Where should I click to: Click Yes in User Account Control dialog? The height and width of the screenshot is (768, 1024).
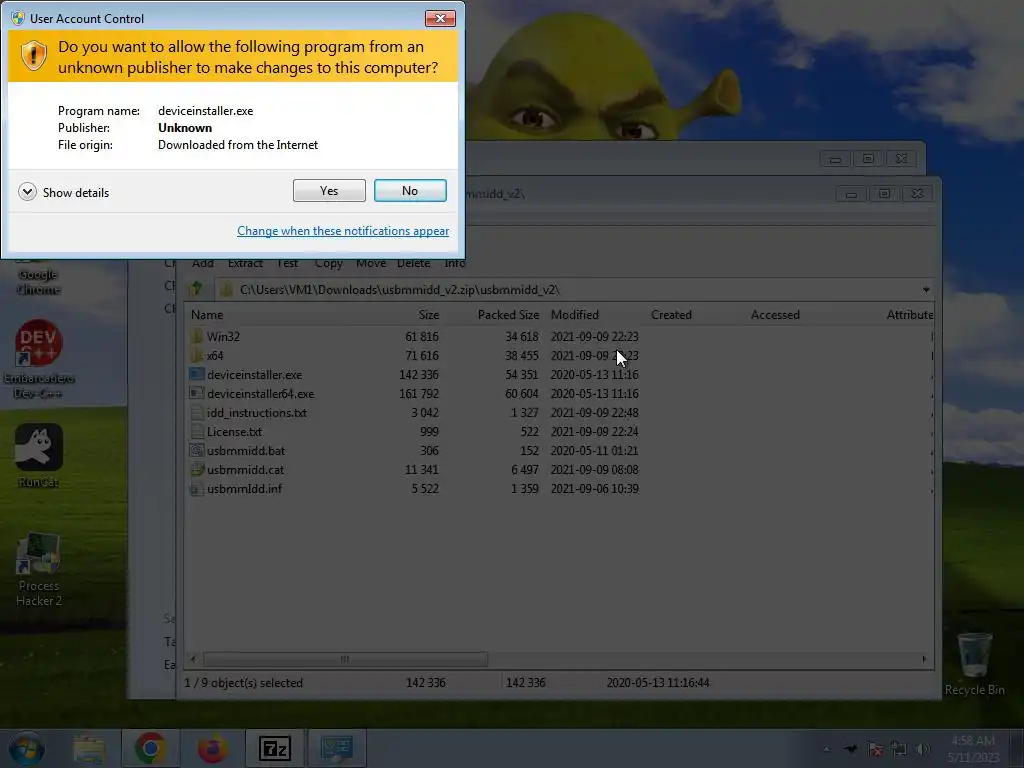[x=329, y=191]
